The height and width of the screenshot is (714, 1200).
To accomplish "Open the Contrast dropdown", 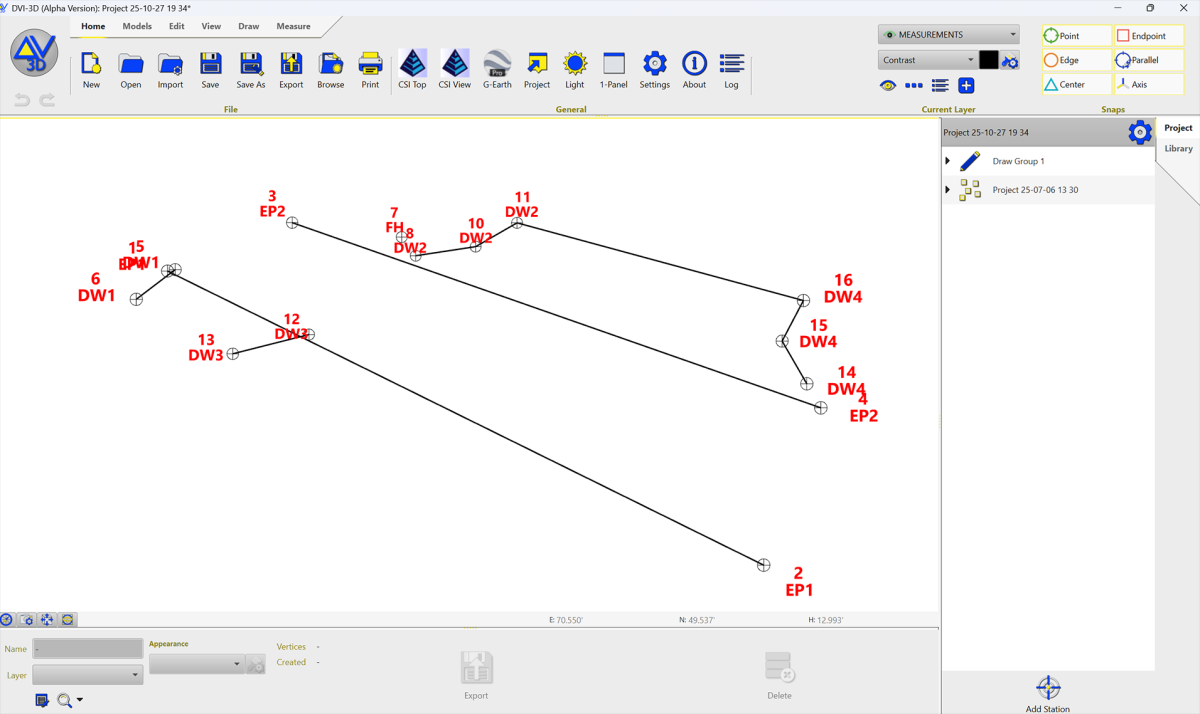I will pos(928,60).
